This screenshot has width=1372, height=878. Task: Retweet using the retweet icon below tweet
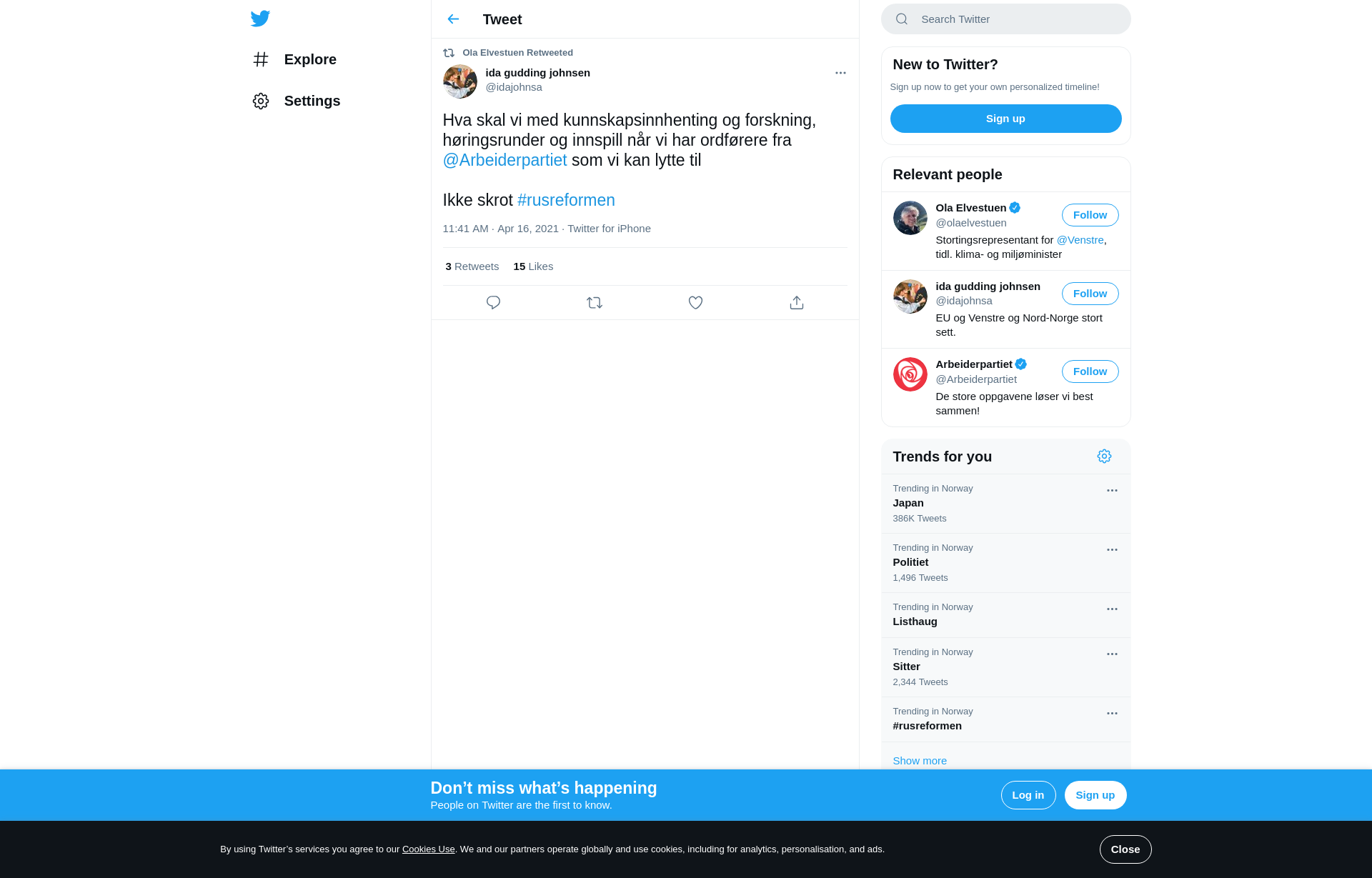595,303
